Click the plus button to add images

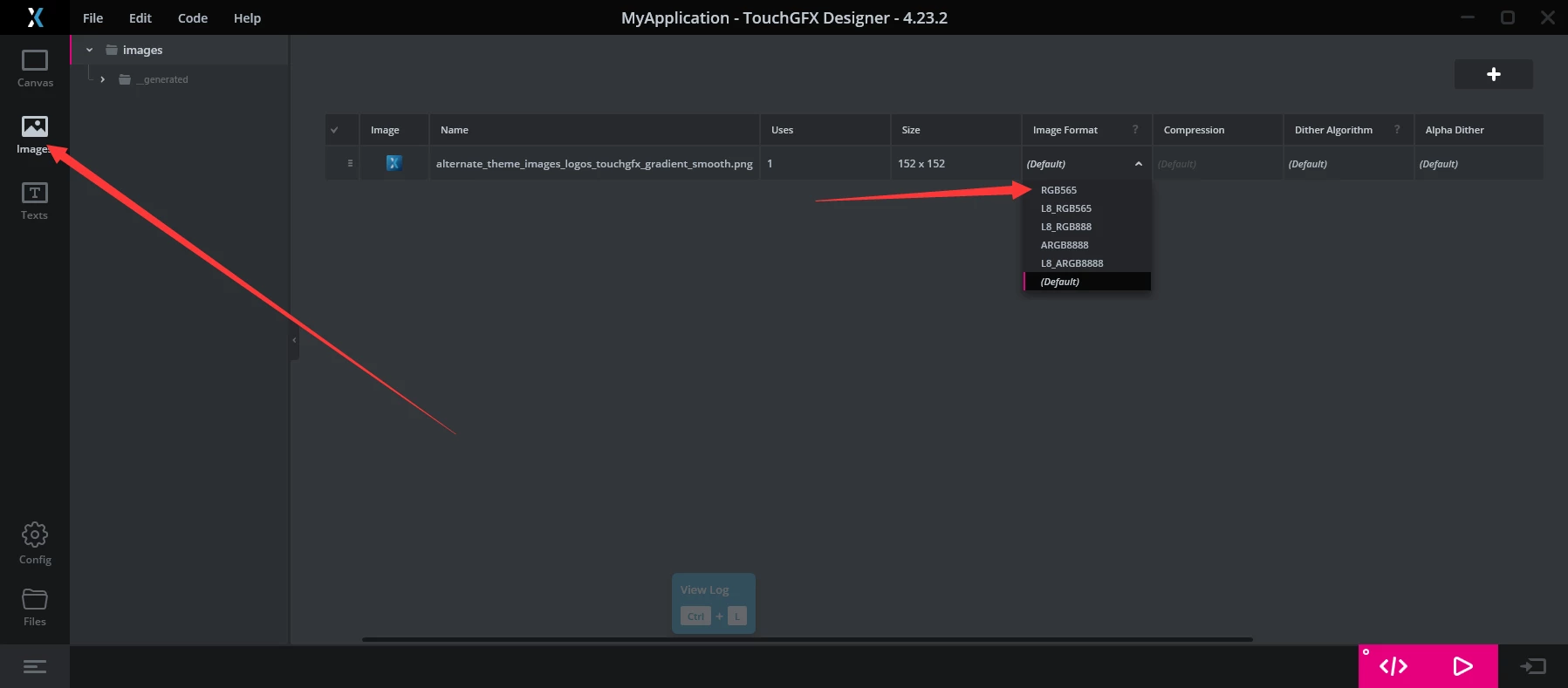[x=1493, y=74]
